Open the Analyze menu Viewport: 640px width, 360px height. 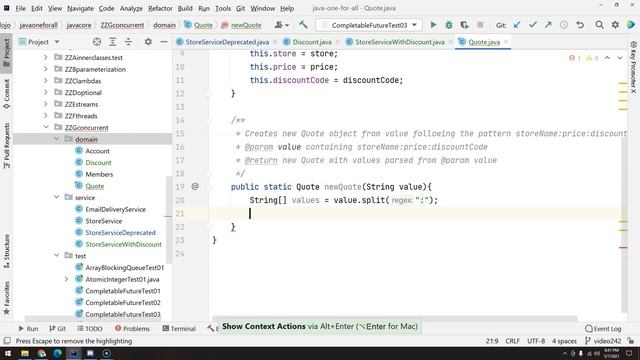point(131,8)
